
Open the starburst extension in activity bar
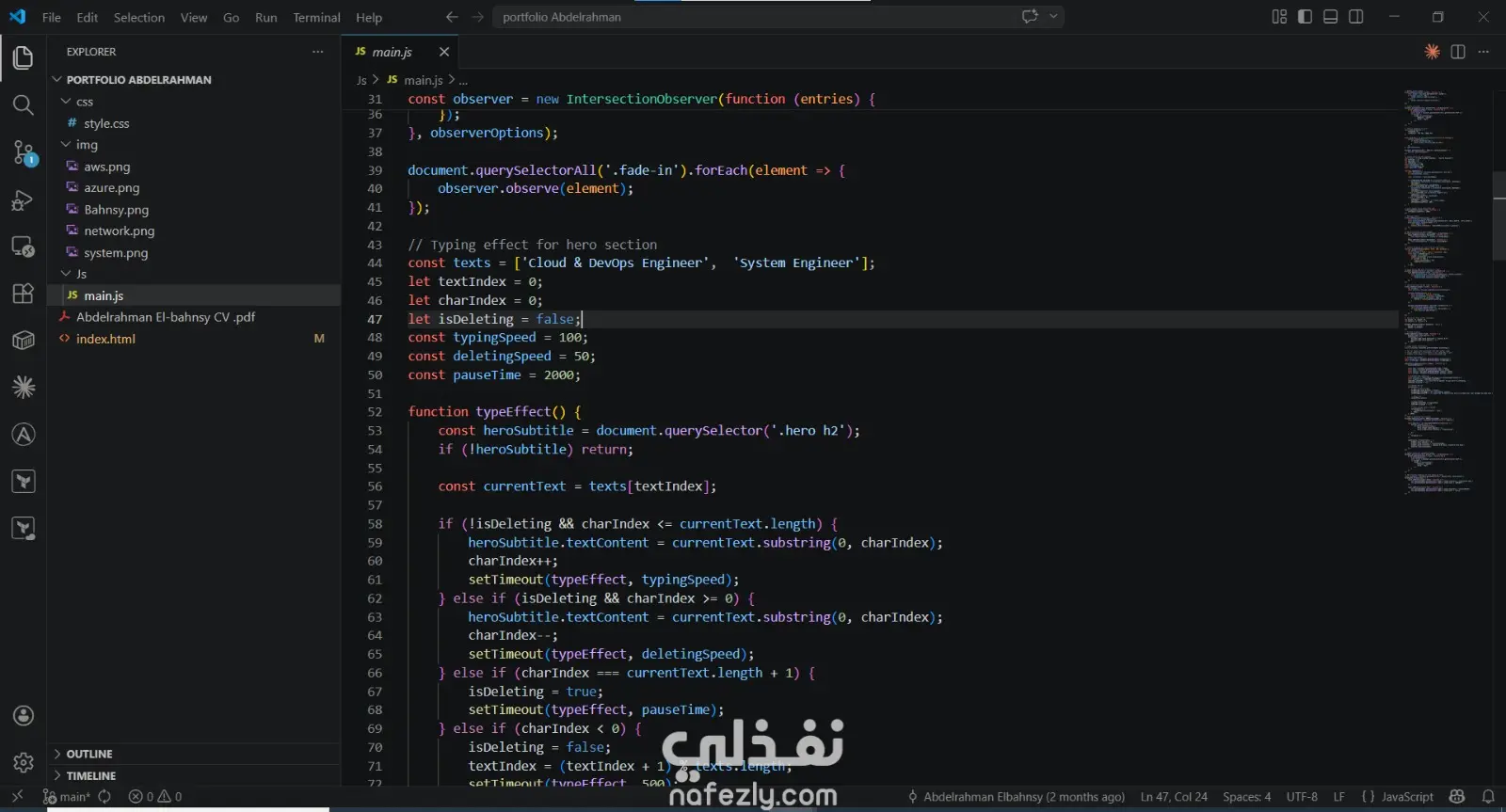click(24, 387)
